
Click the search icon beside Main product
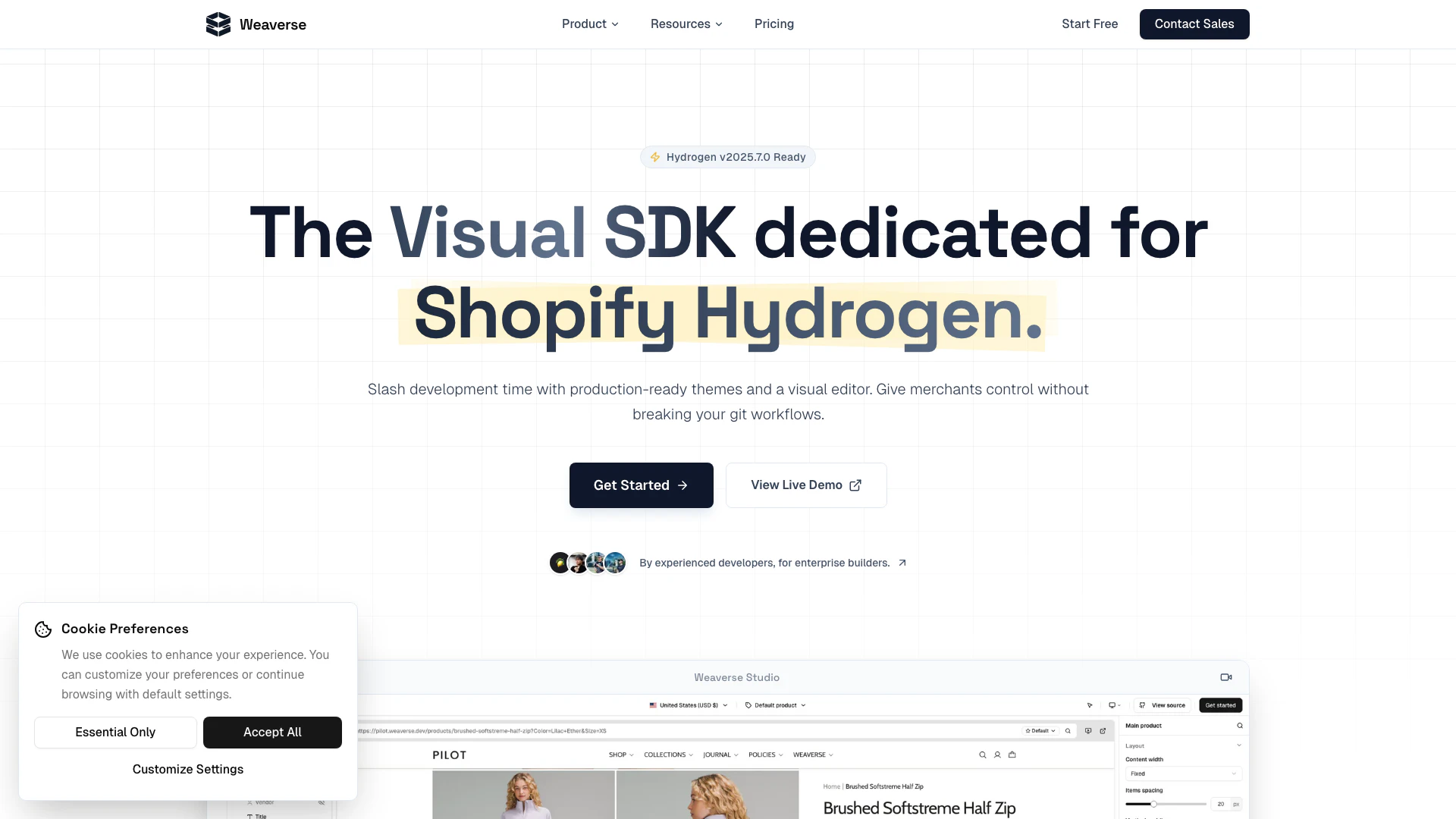point(1240,726)
